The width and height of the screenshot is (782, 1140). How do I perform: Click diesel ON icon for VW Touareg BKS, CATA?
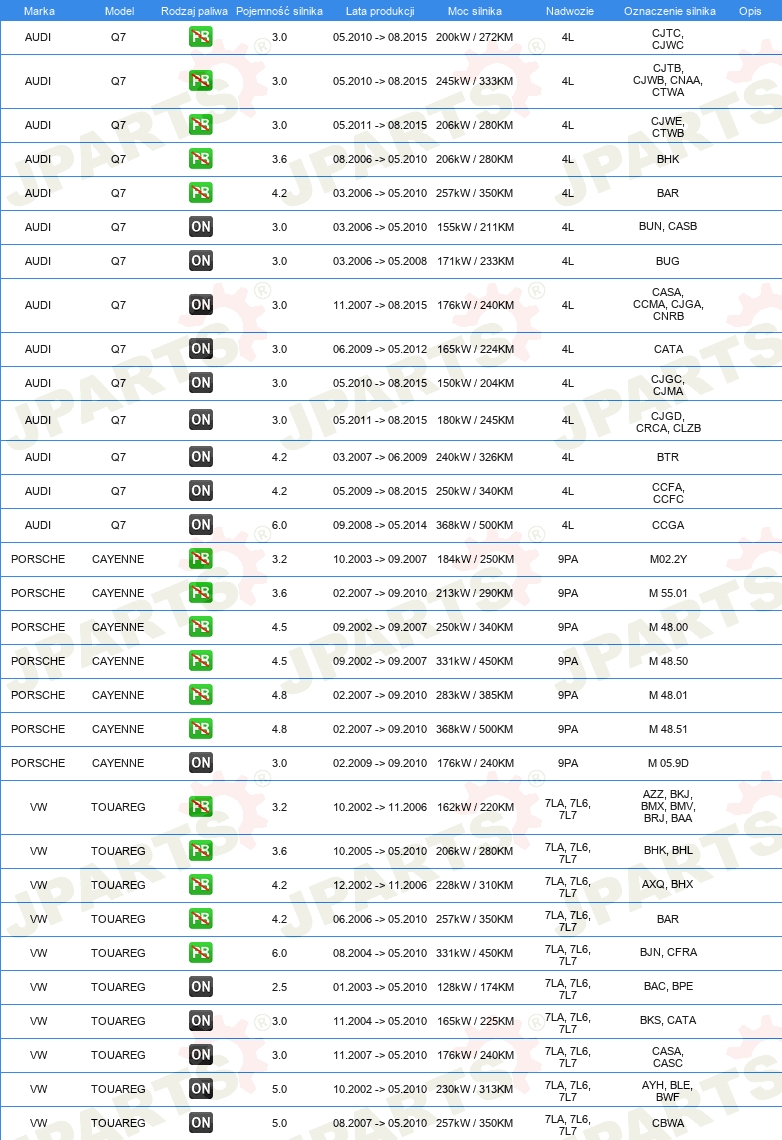201,1021
